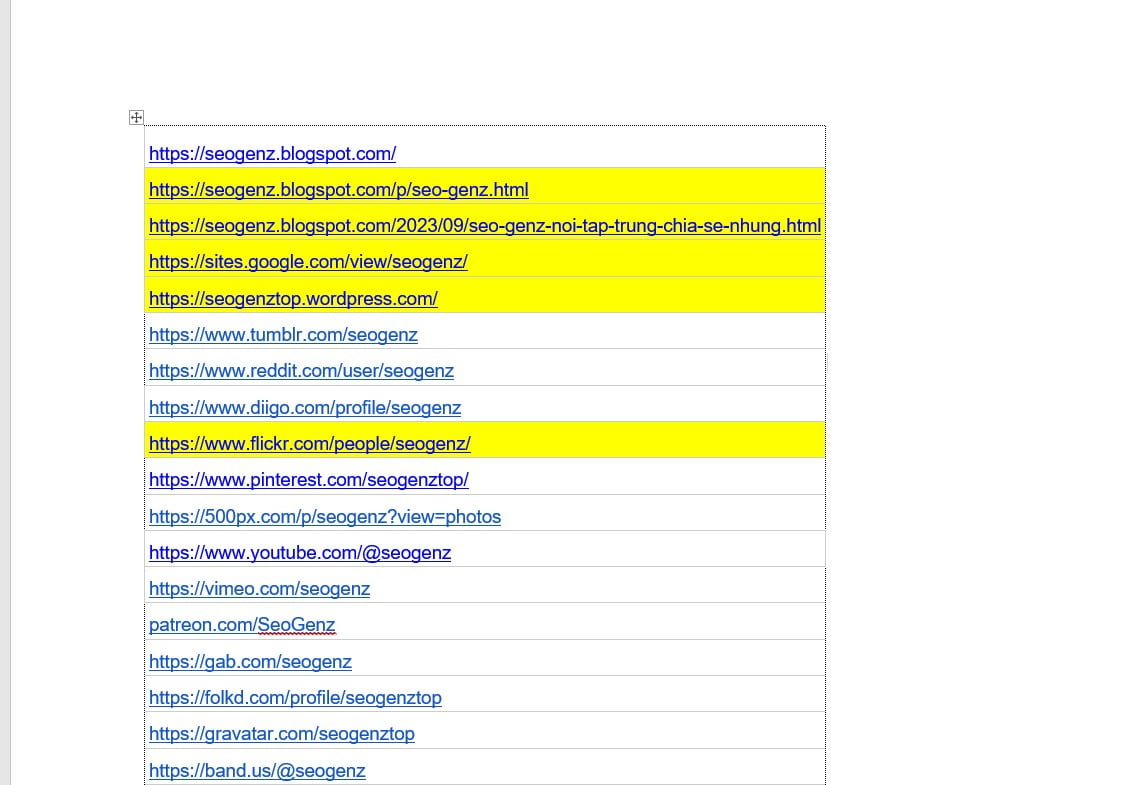Image resolution: width=1147 pixels, height=785 pixels.
Task: Open the gravatar.com/seogenztop link
Action: coord(282,734)
